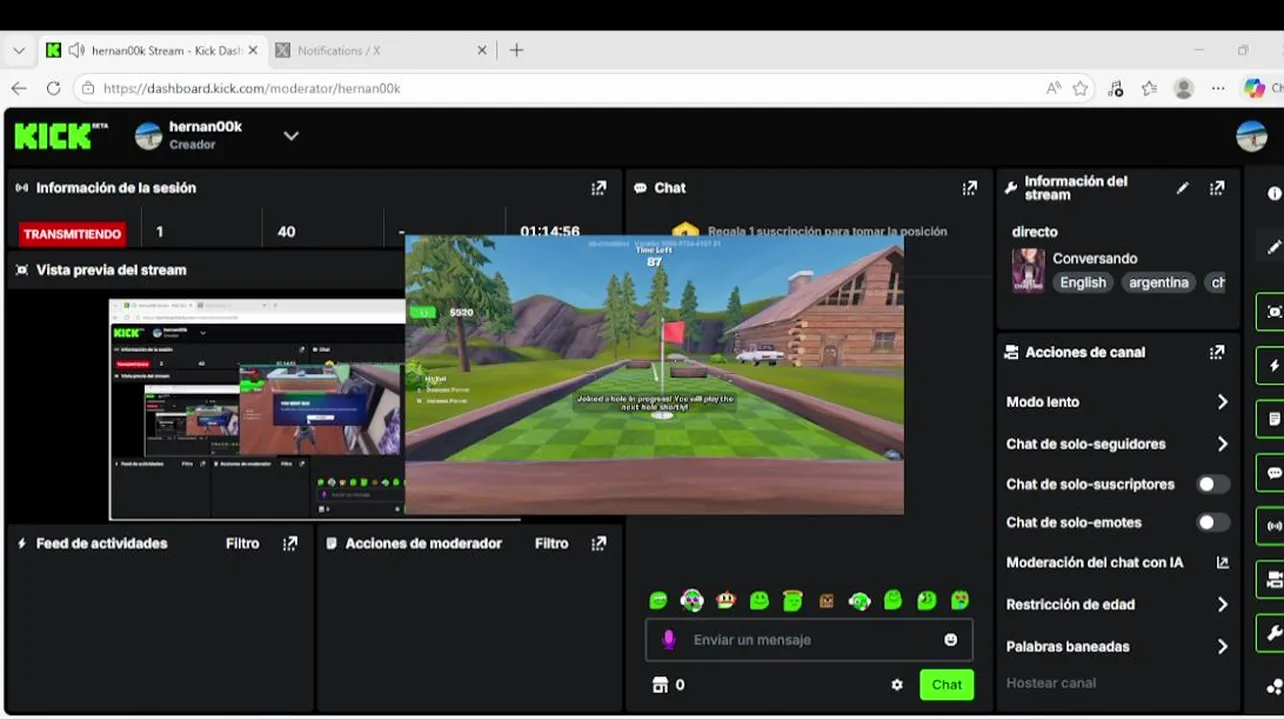
Task: Click the Hostear canal link
Action: pyautogui.click(x=1050, y=683)
